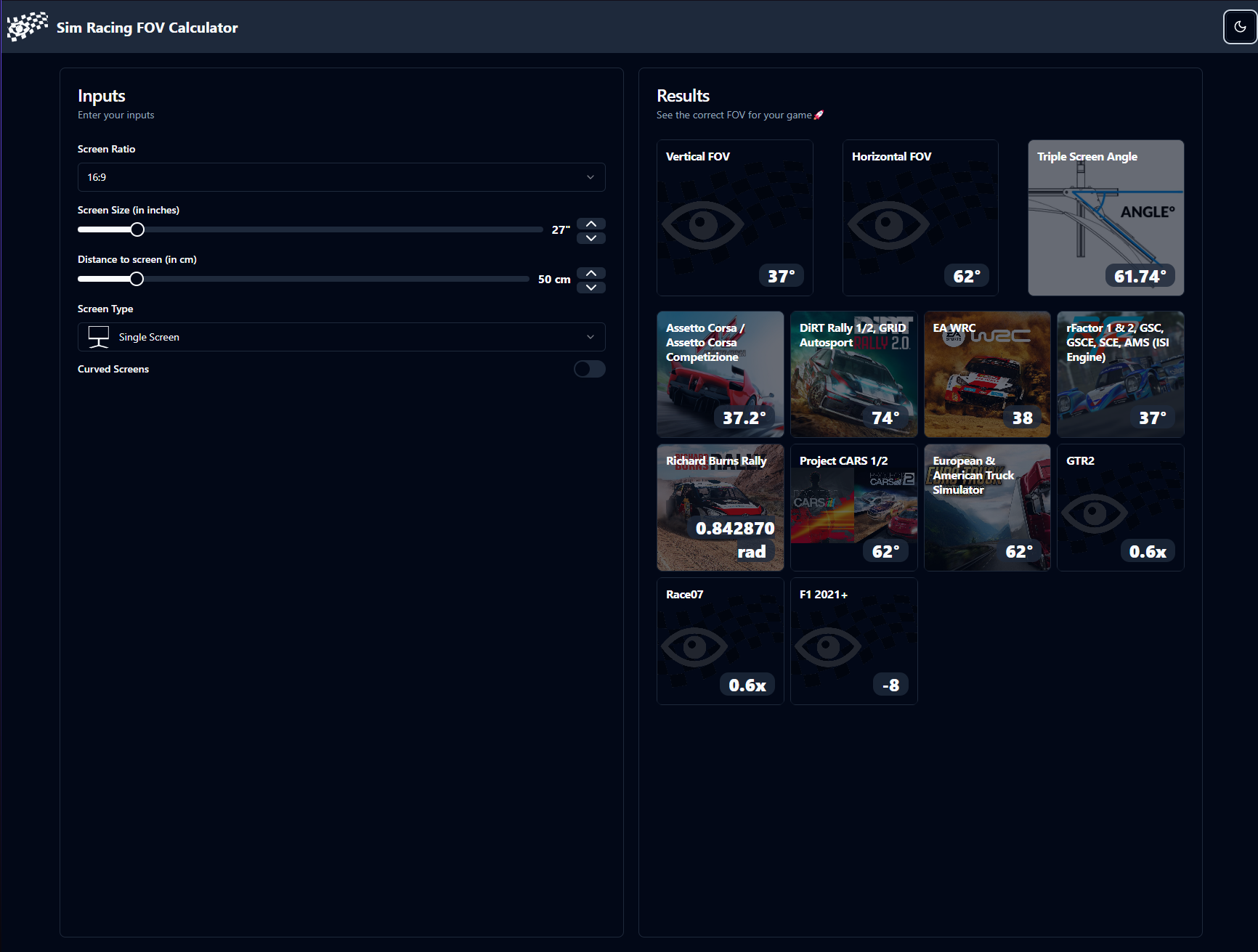Click the Sim Racing FOV Calculator title
This screenshot has width=1258, height=952.
click(147, 28)
